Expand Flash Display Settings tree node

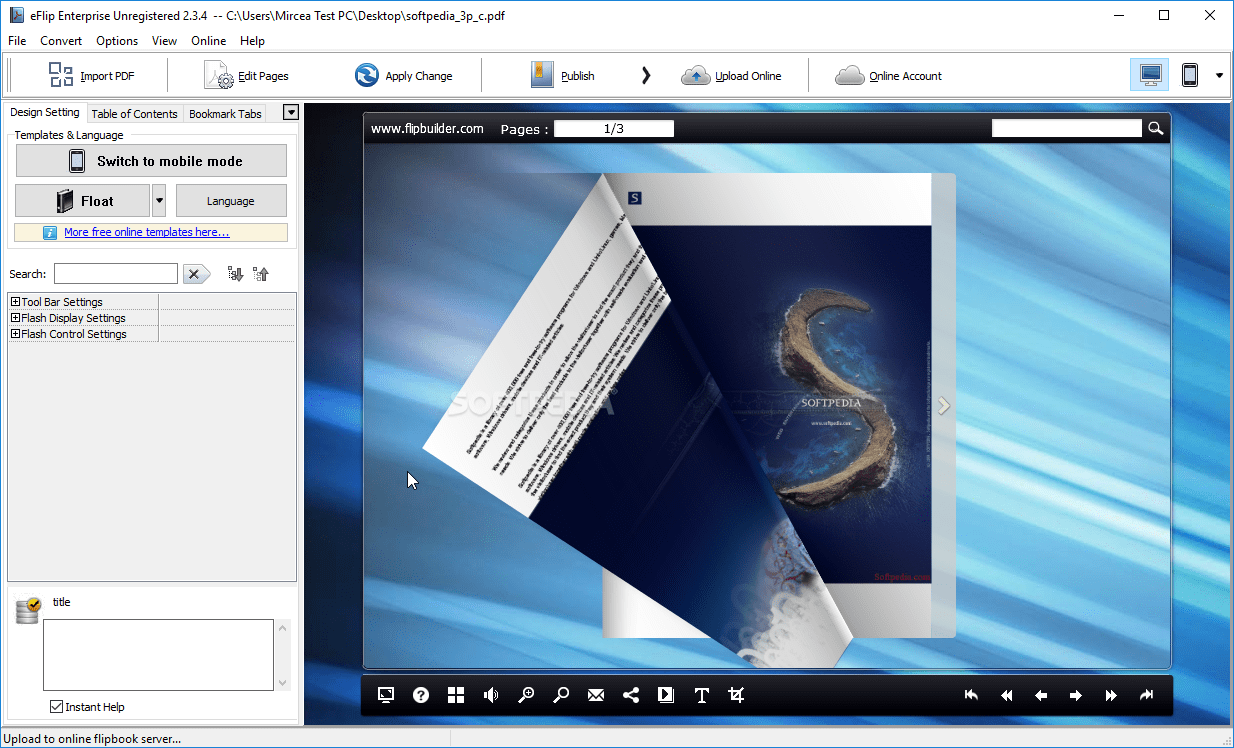(x=15, y=318)
